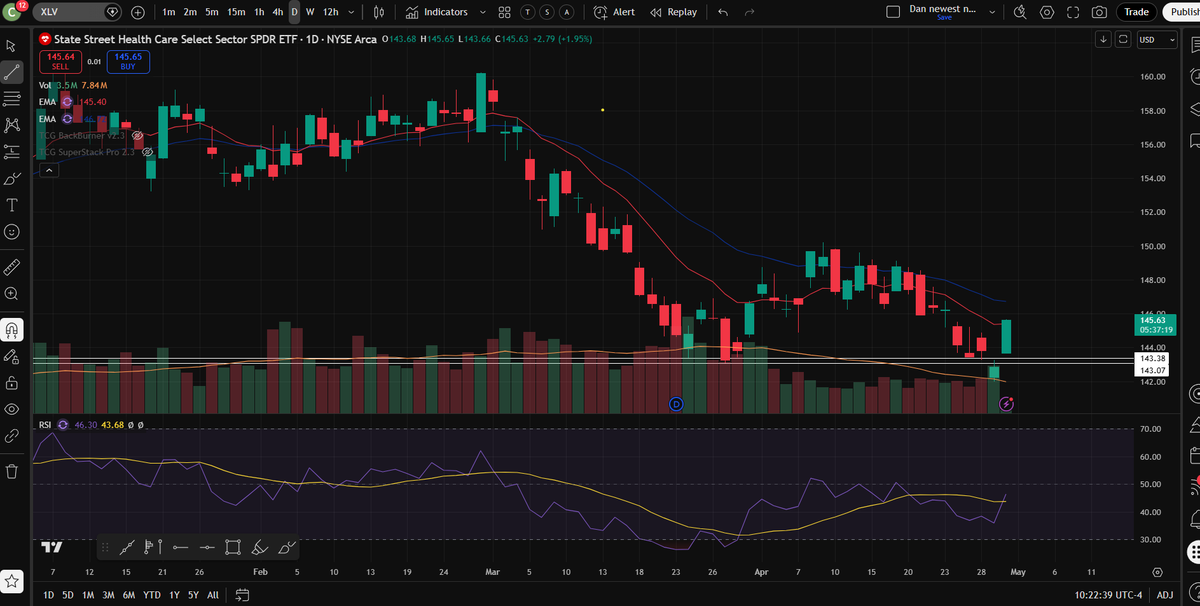Enter fullscreen mode
This screenshot has height=606, width=1200.
click(x=1073, y=12)
